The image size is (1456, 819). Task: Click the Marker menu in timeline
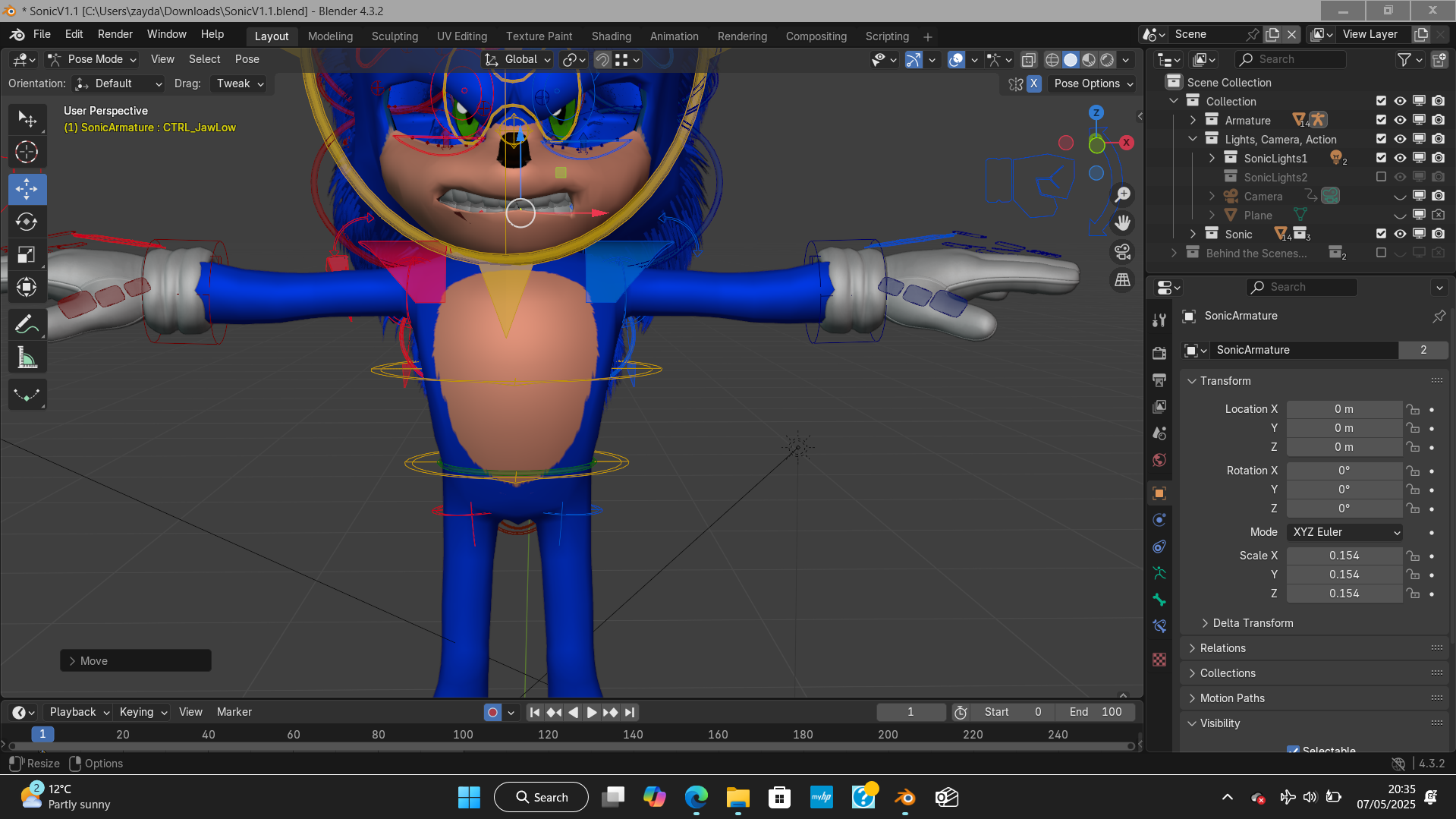(x=234, y=713)
